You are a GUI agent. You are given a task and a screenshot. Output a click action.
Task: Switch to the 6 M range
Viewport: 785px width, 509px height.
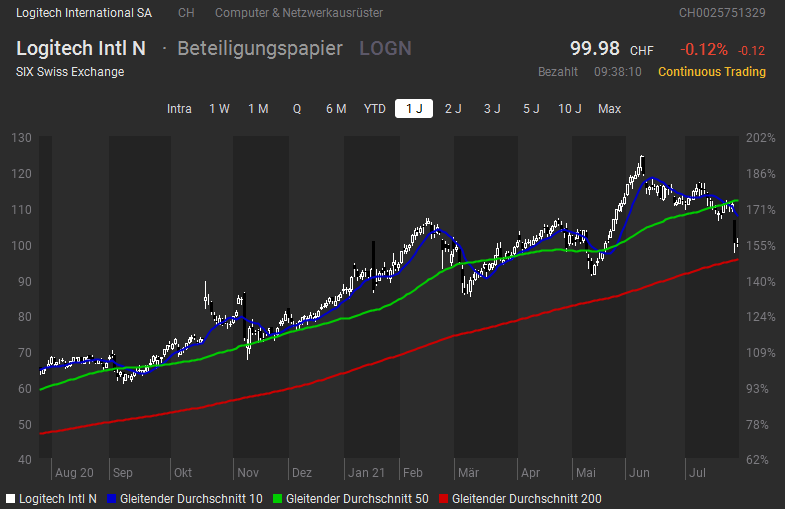336,109
